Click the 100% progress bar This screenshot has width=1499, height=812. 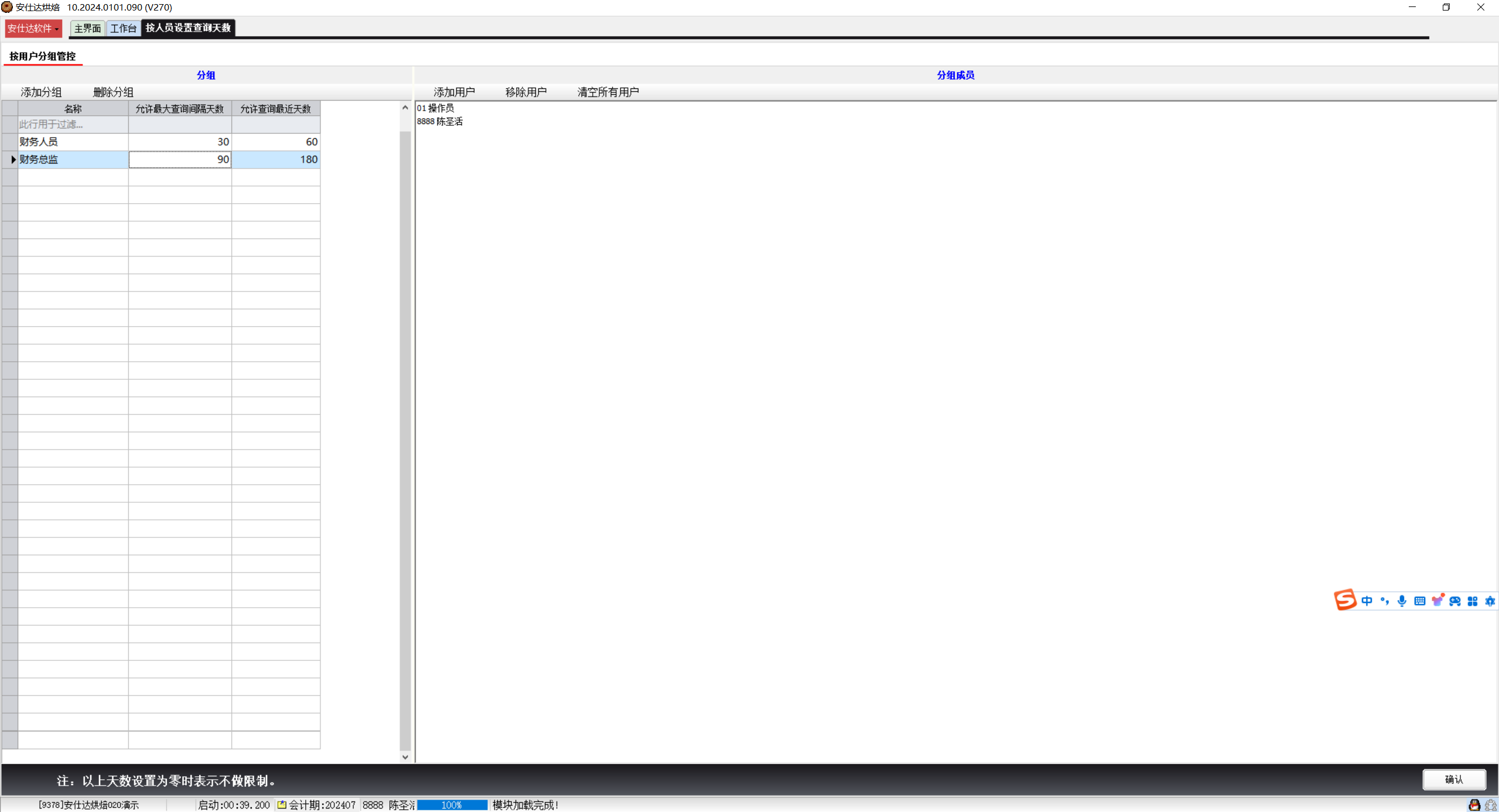coord(452,805)
